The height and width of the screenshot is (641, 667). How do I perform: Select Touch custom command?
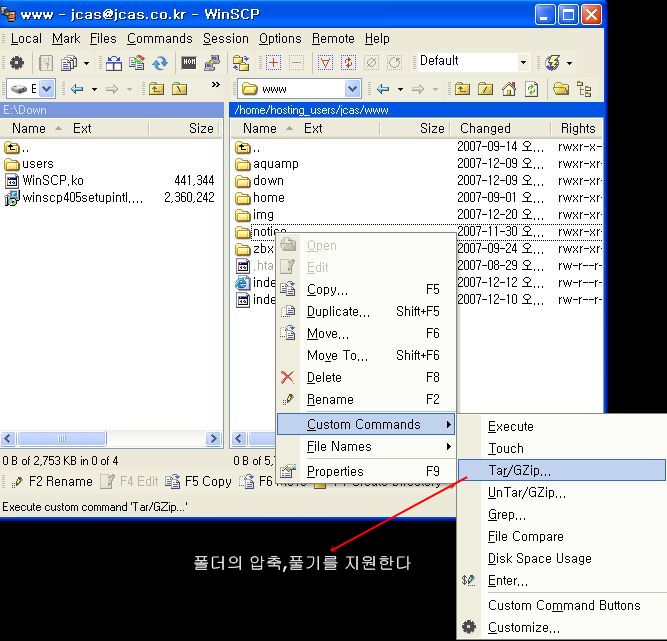tap(562, 448)
